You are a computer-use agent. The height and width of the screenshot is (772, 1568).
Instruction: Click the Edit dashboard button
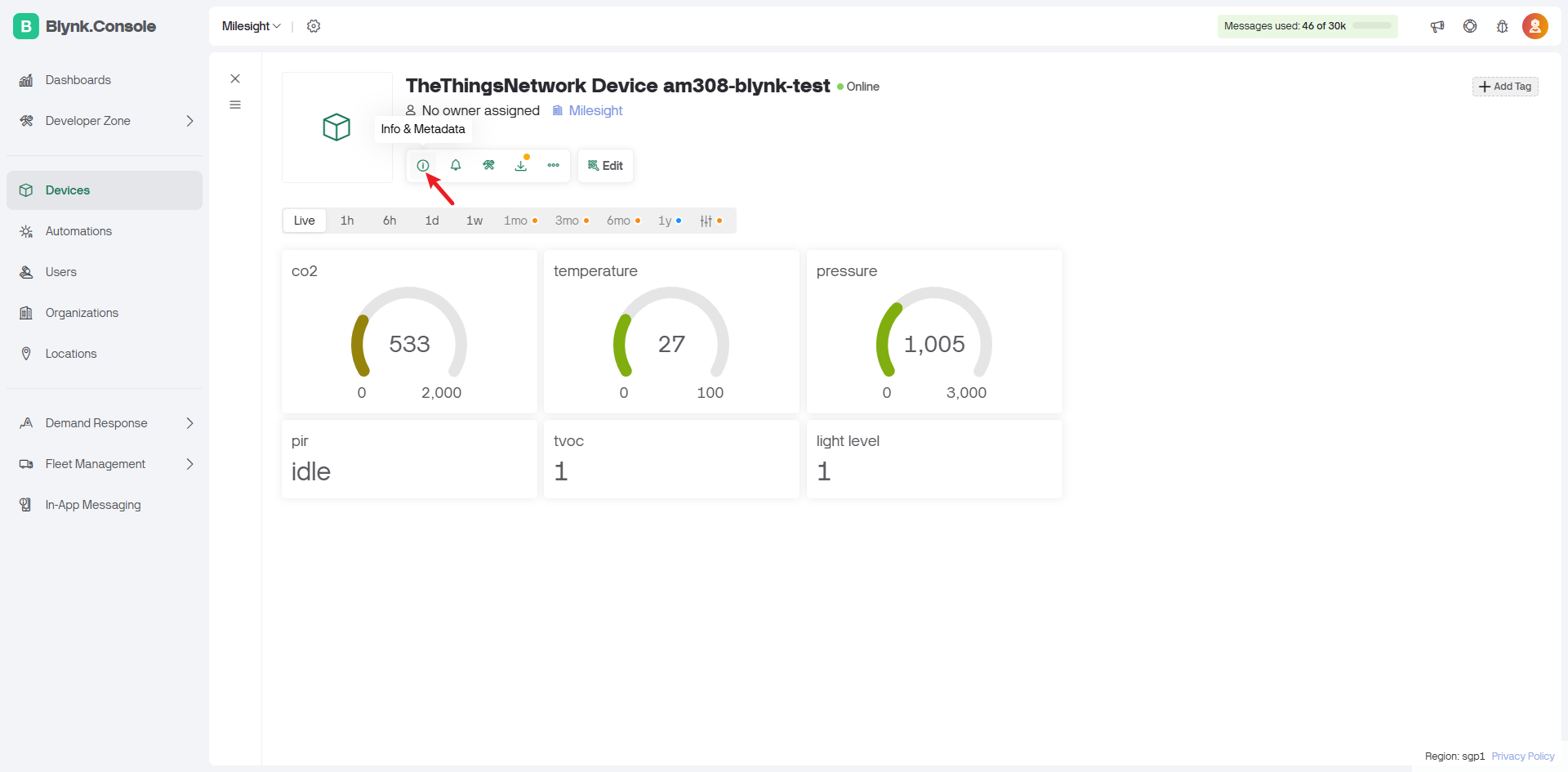click(605, 165)
